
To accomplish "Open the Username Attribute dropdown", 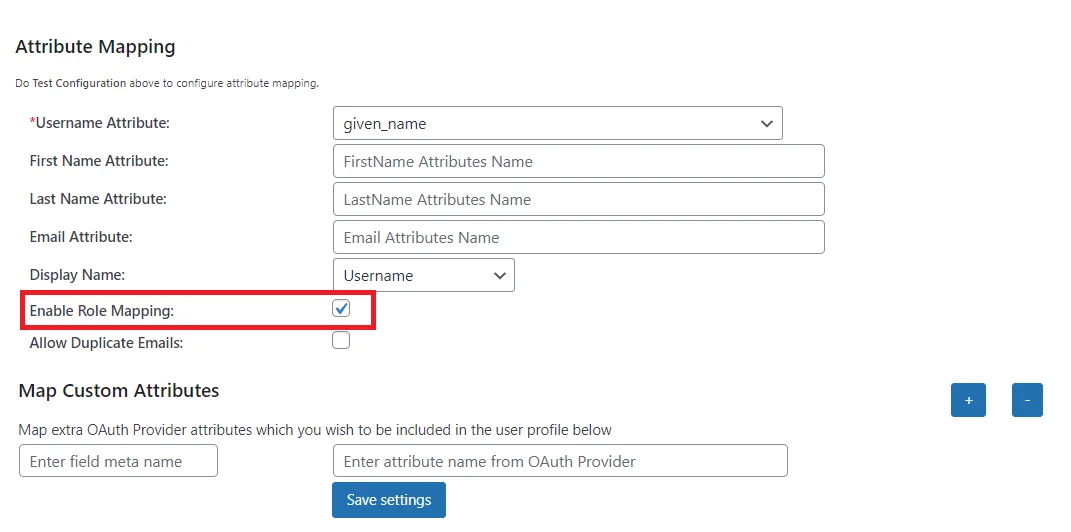I will point(557,124).
